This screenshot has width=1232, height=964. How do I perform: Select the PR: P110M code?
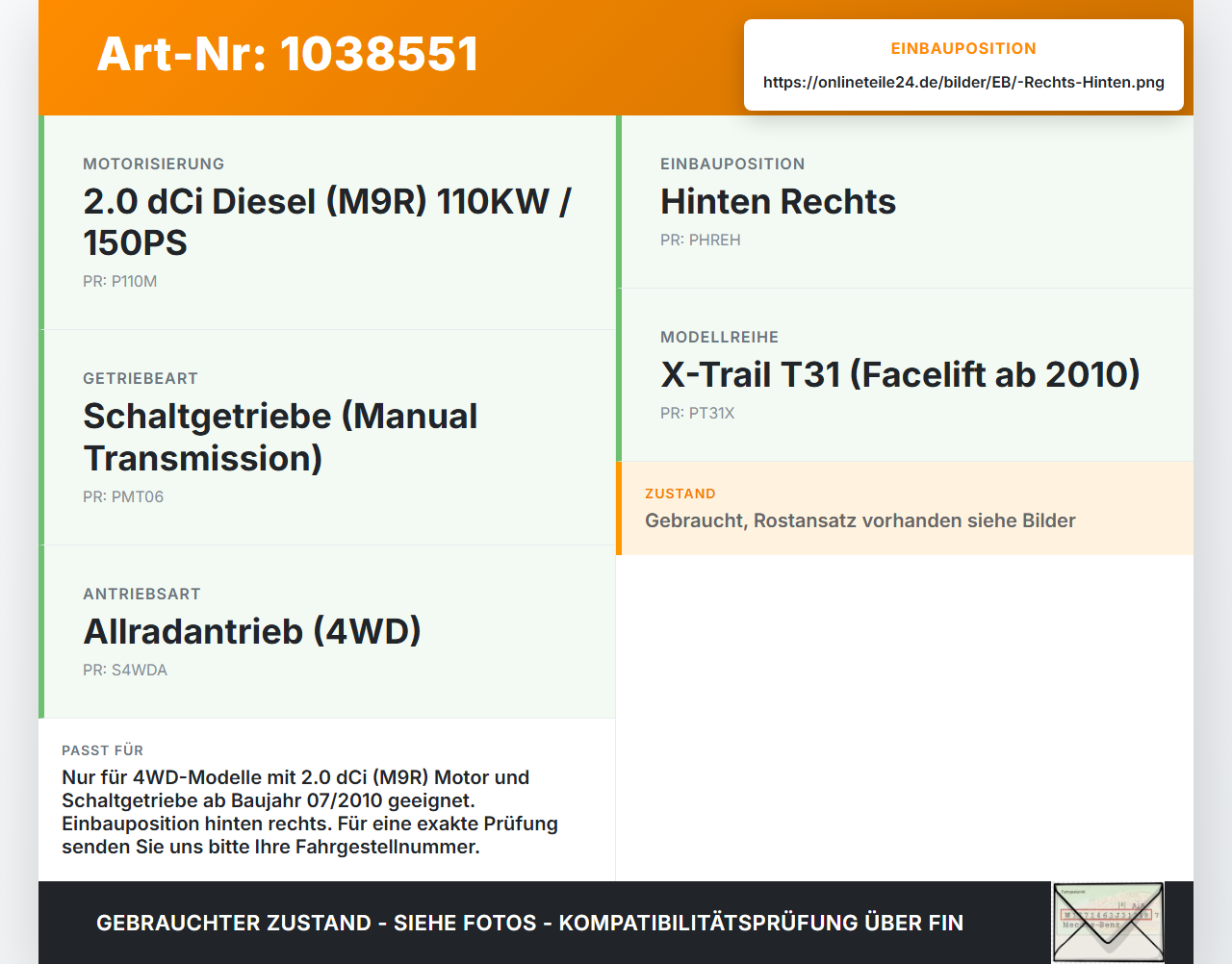pyautogui.click(x=120, y=282)
